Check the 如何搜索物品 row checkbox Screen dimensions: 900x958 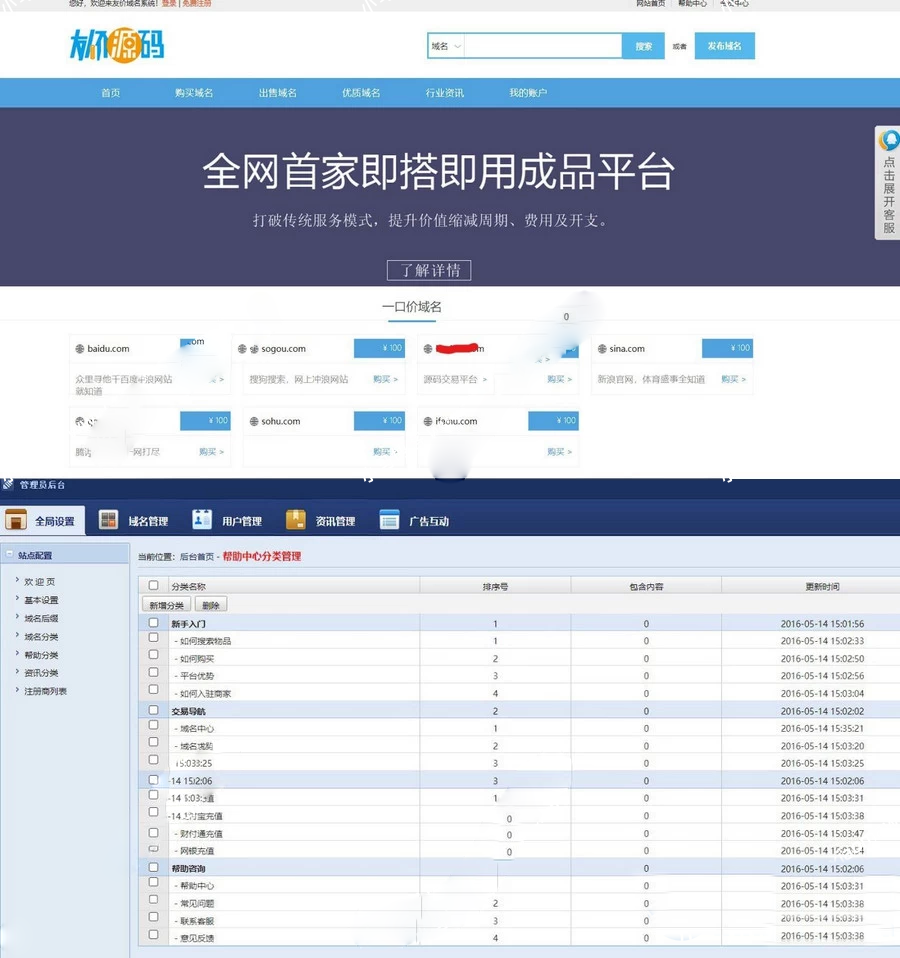[153, 637]
